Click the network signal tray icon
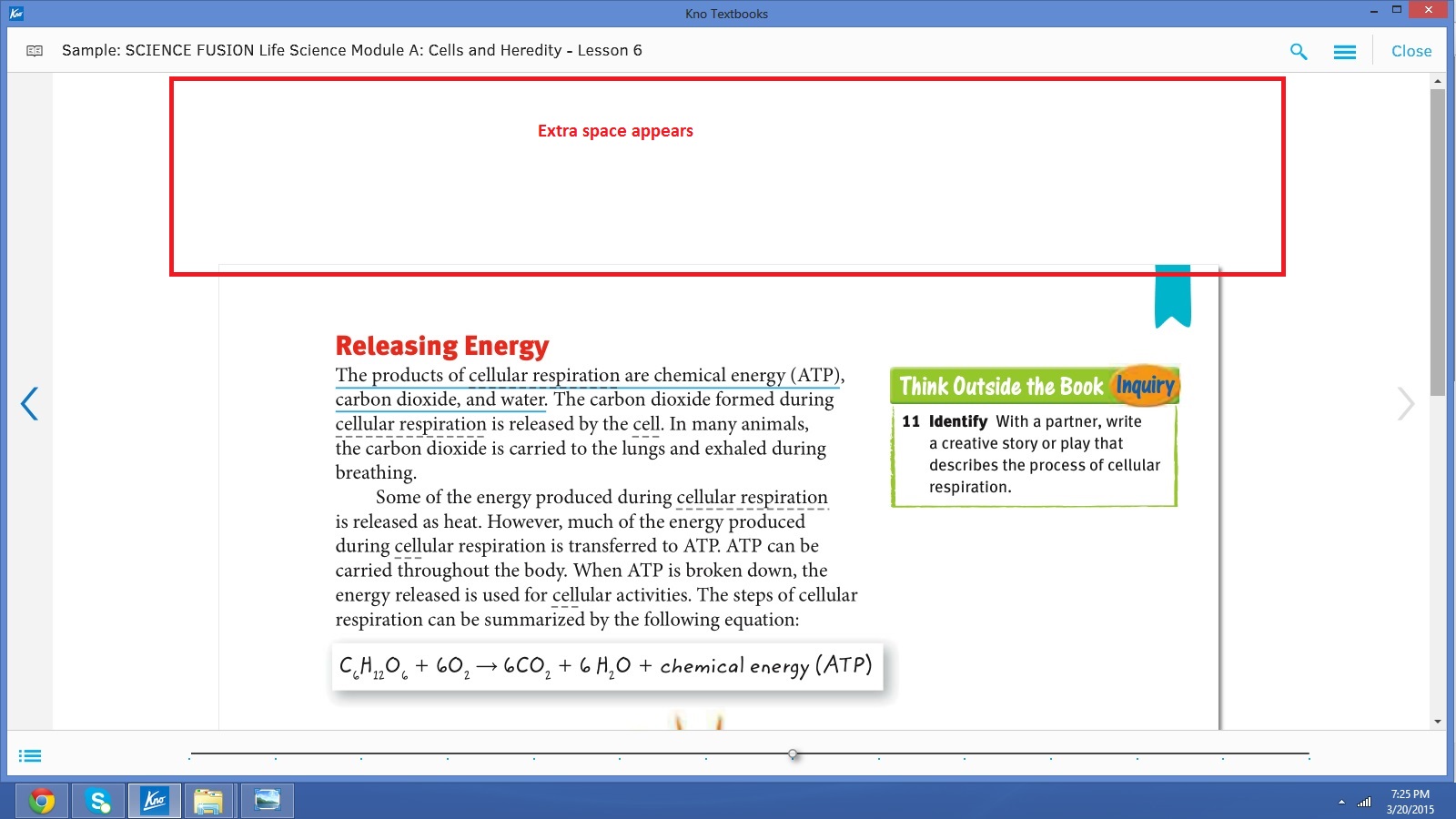 (1364, 803)
